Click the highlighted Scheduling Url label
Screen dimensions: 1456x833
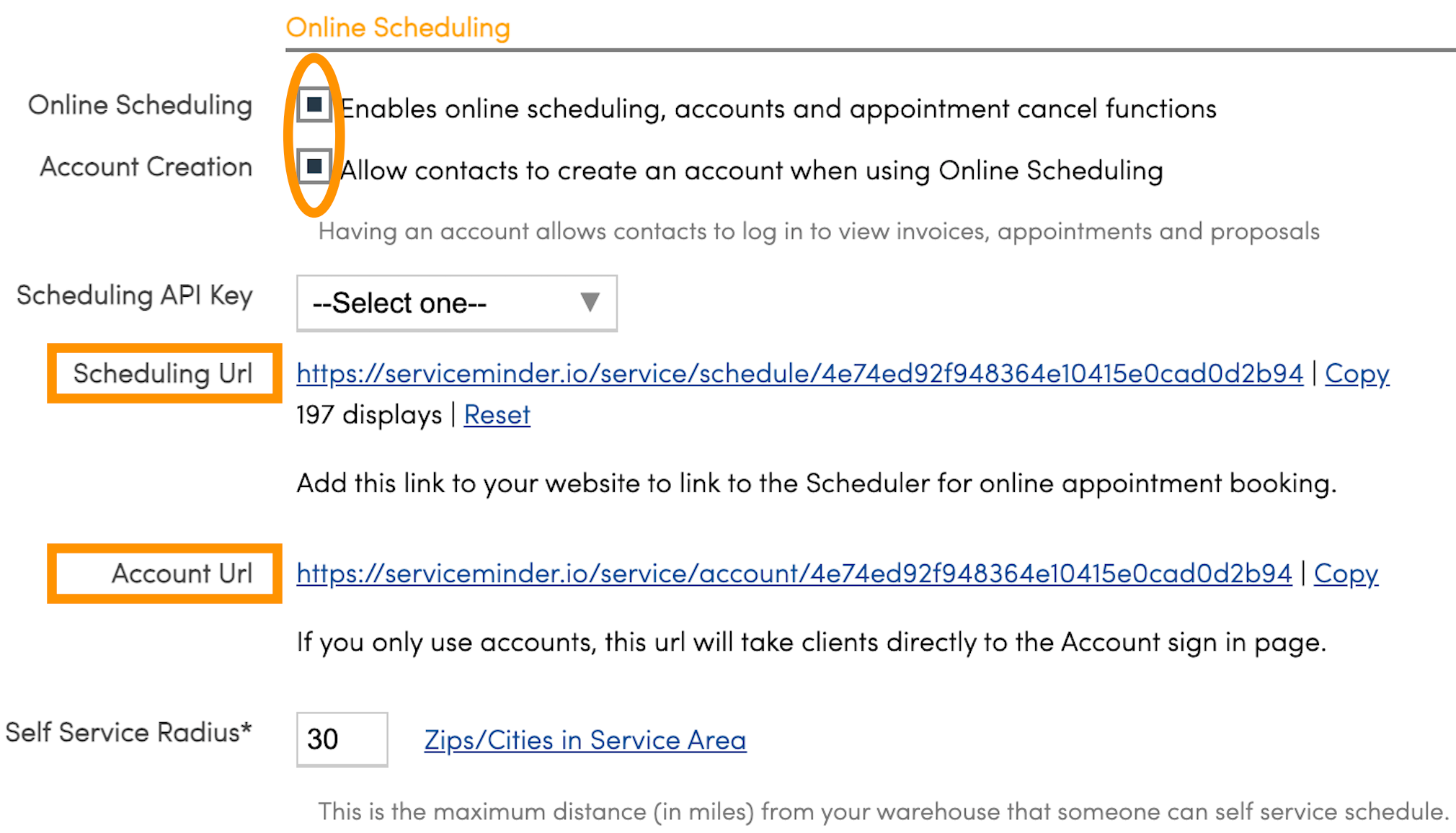pos(163,373)
